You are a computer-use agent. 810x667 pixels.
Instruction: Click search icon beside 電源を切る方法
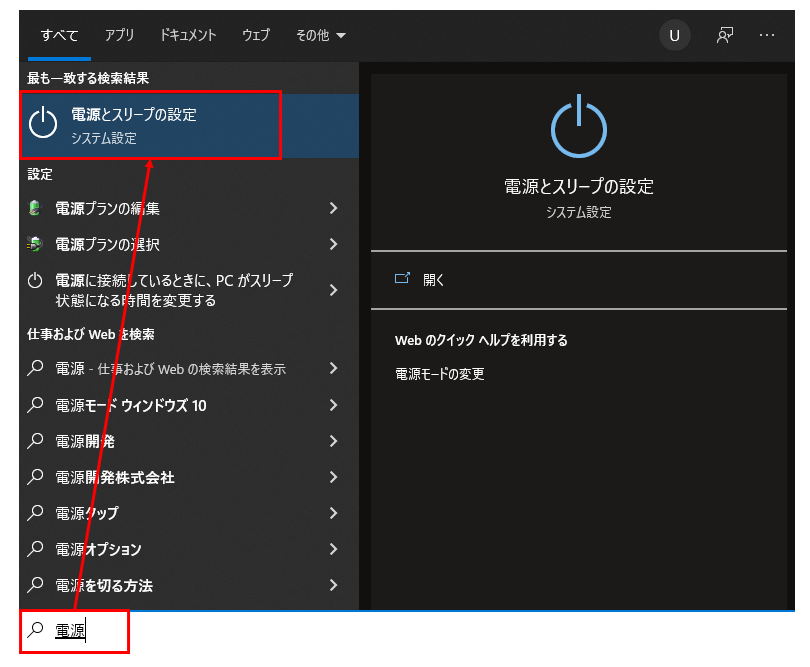(35, 585)
